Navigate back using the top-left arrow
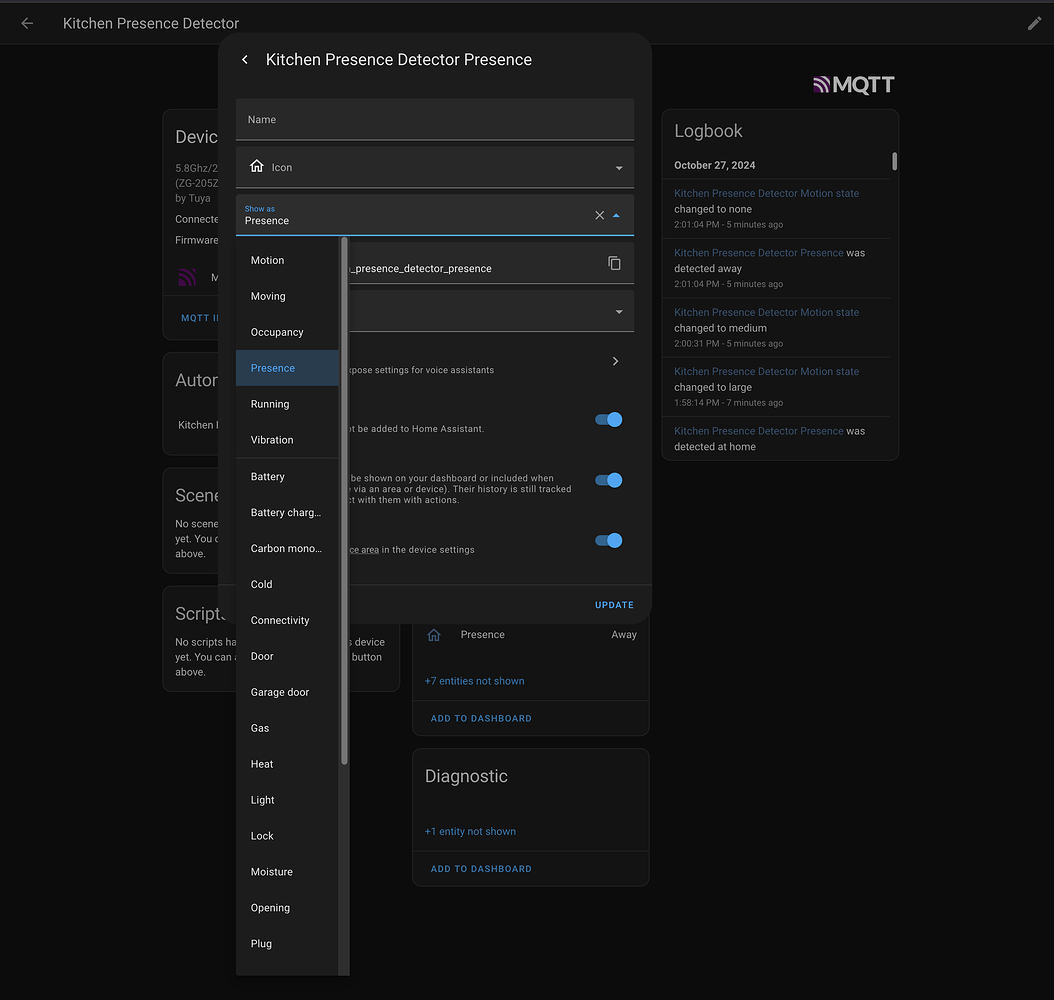The width and height of the screenshot is (1054, 1000). (x=27, y=23)
